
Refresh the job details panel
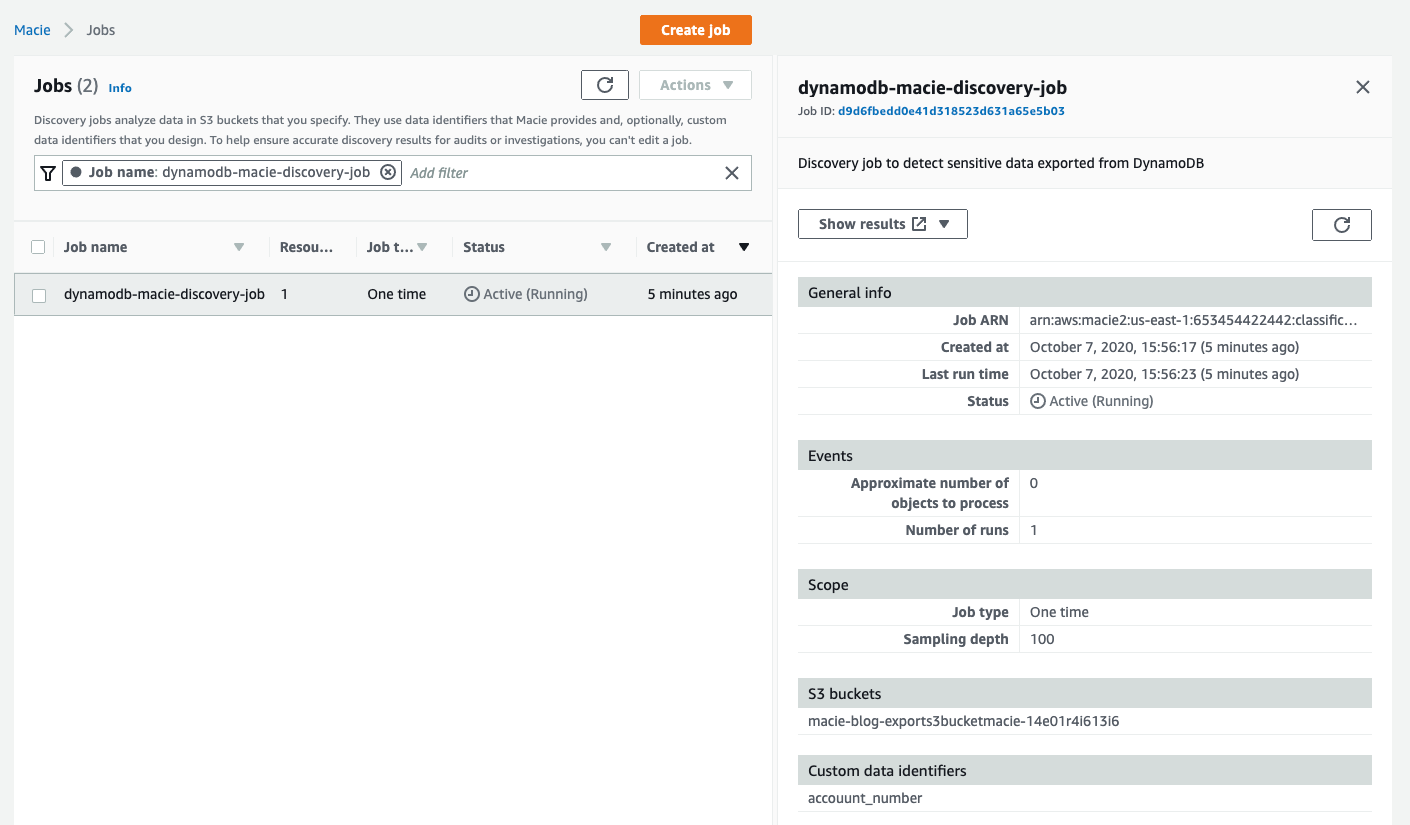[x=1341, y=224]
